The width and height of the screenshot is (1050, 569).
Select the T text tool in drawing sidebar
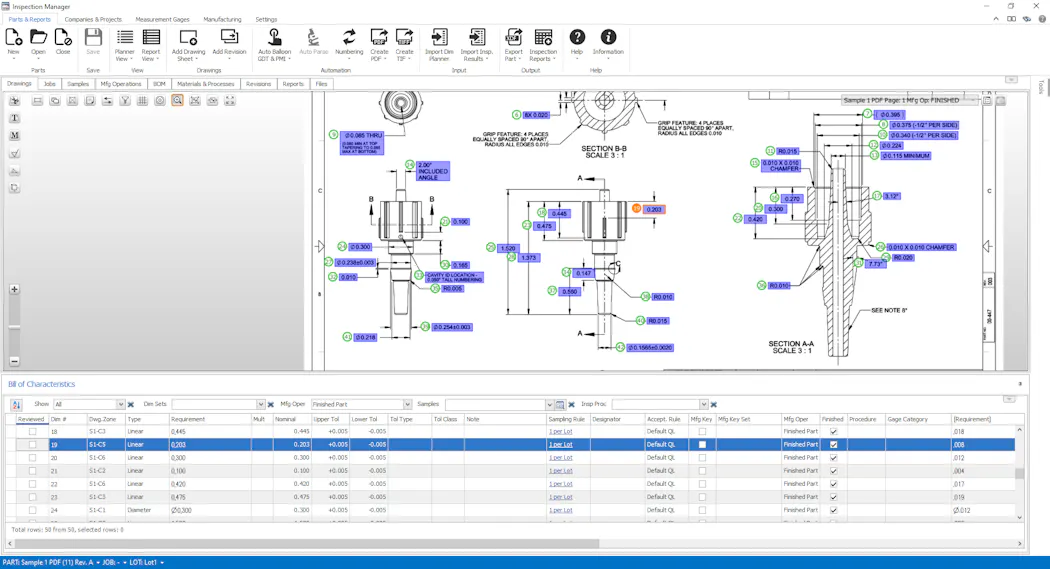click(x=15, y=118)
